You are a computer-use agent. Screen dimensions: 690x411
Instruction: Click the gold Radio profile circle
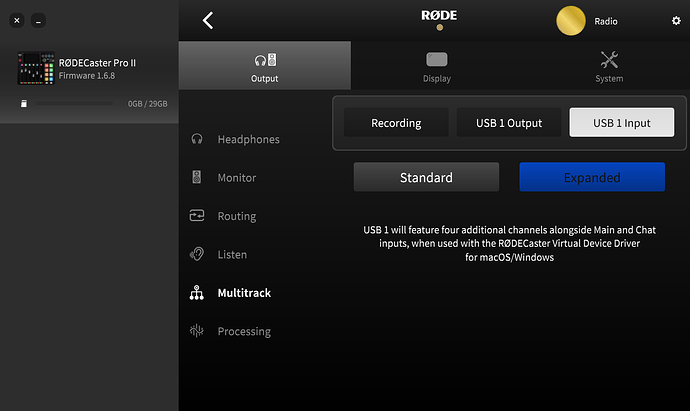point(572,21)
